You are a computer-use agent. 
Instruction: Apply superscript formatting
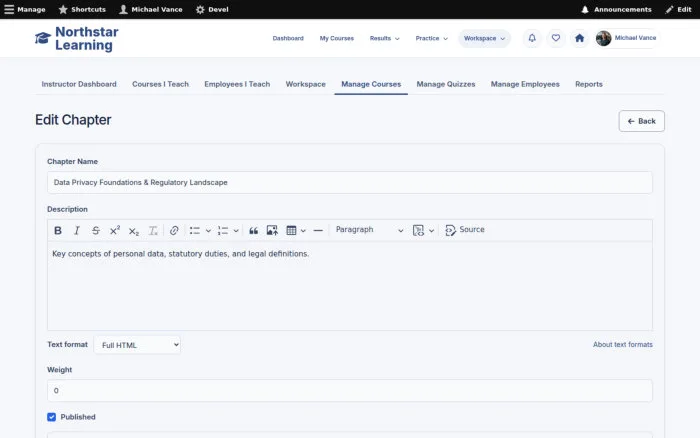[115, 230]
